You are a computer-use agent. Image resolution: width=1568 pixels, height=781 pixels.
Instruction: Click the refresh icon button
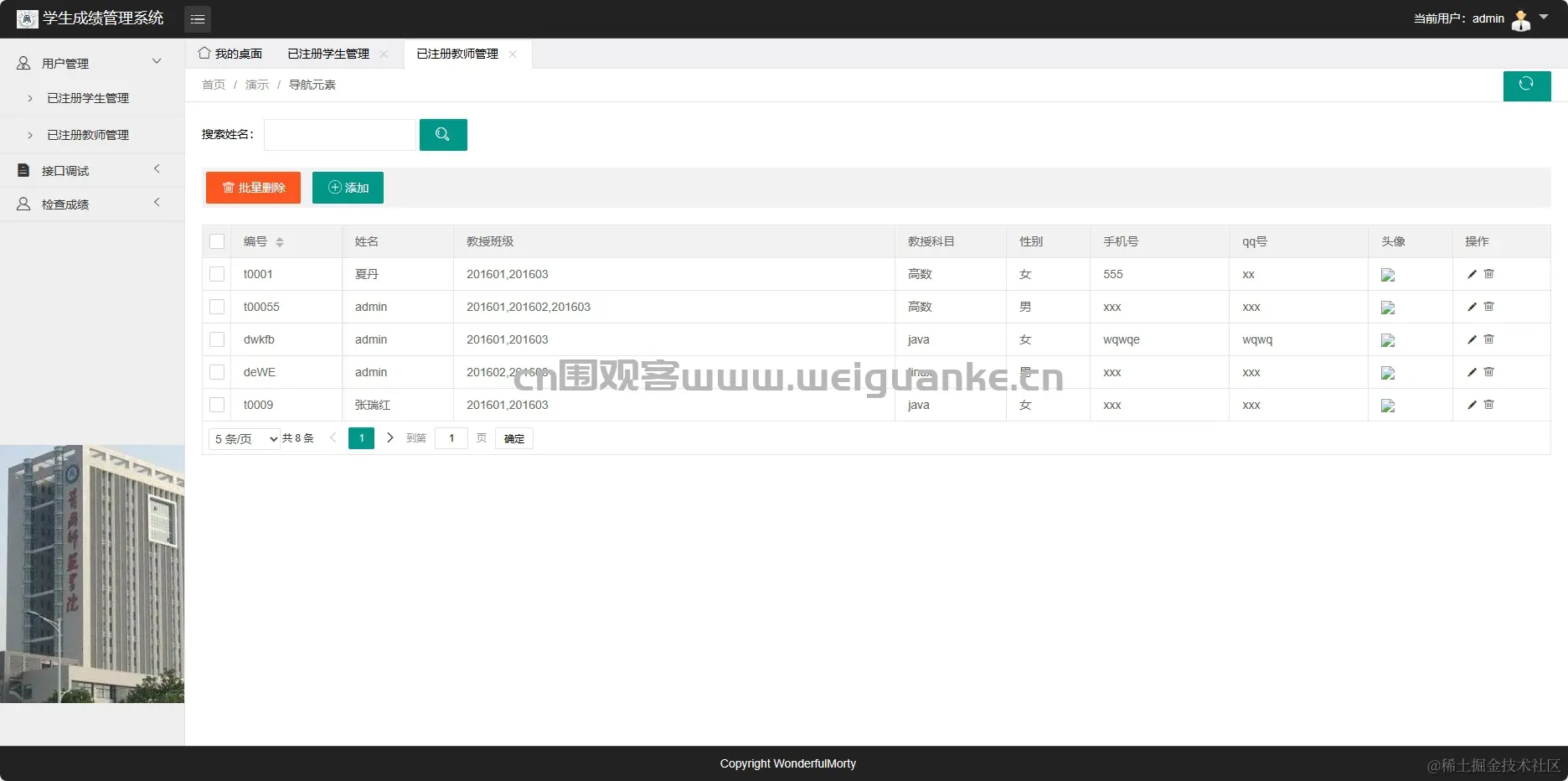(x=1527, y=85)
